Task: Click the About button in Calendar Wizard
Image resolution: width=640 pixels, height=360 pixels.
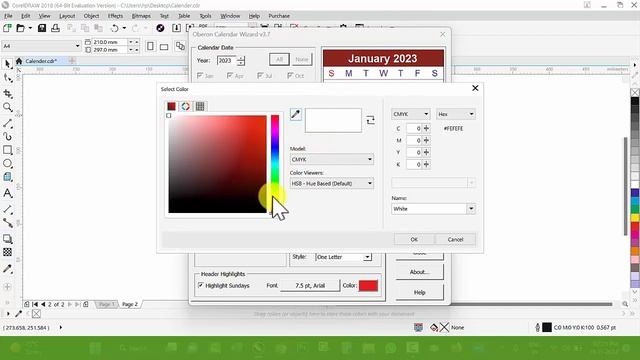Action: click(419, 272)
